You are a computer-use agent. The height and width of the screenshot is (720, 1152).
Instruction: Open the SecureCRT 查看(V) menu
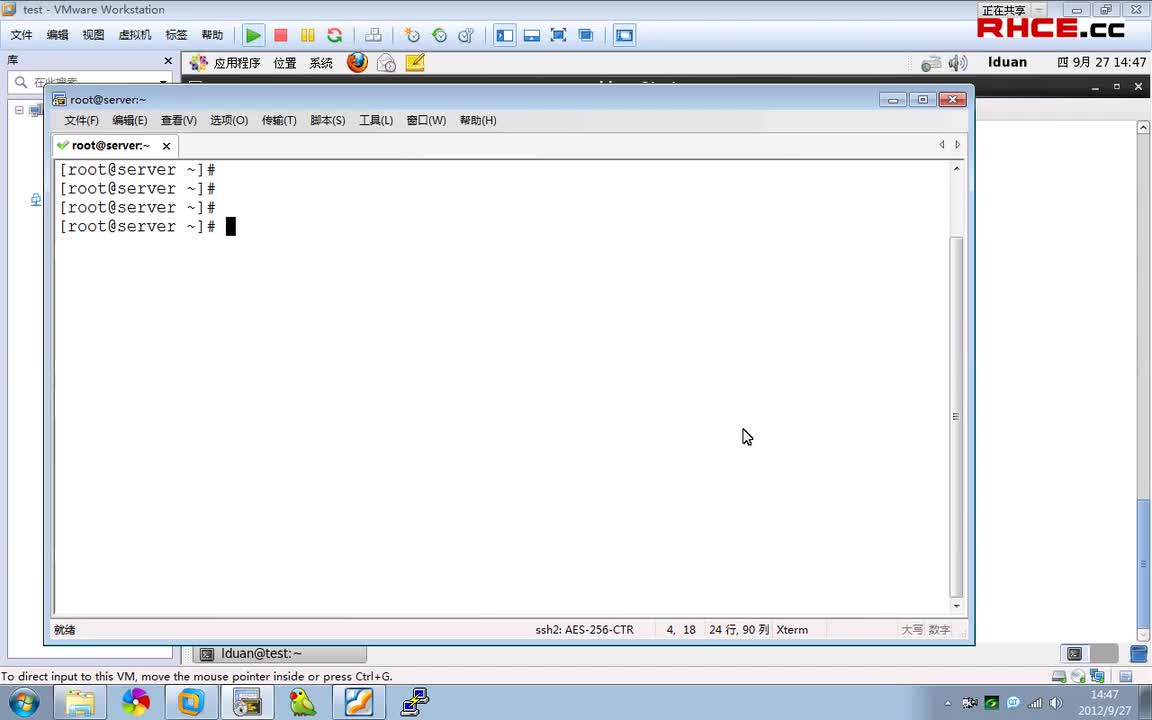point(179,120)
